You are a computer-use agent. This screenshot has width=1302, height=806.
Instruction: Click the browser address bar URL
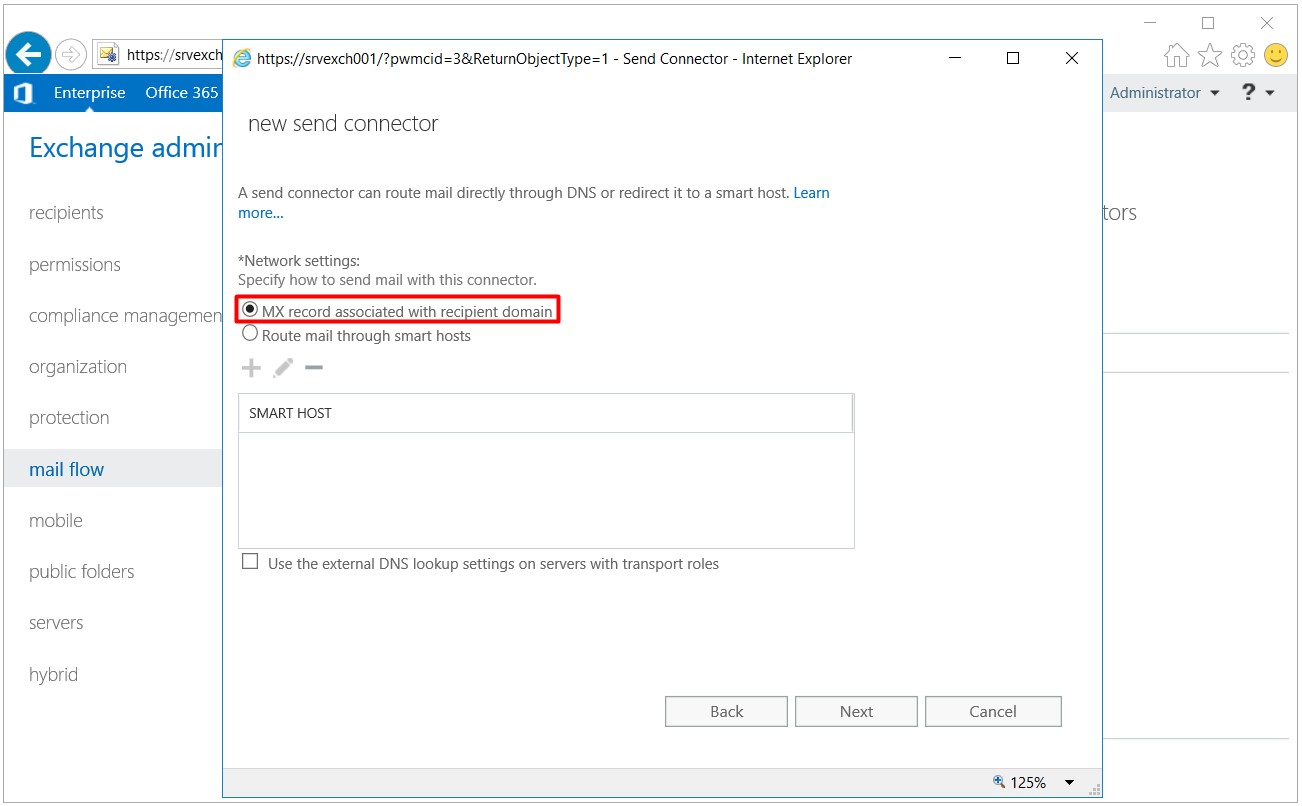pos(174,55)
